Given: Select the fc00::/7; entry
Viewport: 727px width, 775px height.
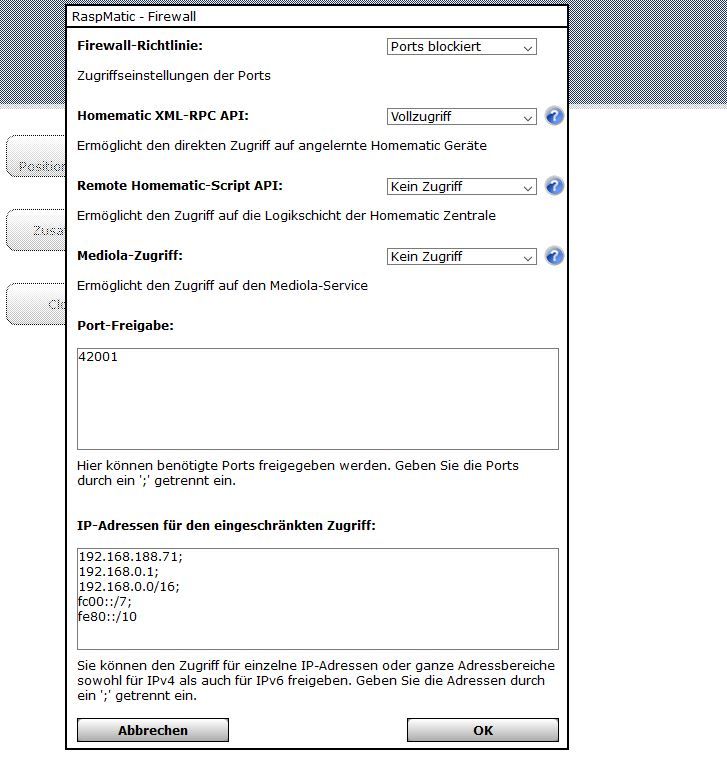Looking at the screenshot, I should tap(105, 602).
